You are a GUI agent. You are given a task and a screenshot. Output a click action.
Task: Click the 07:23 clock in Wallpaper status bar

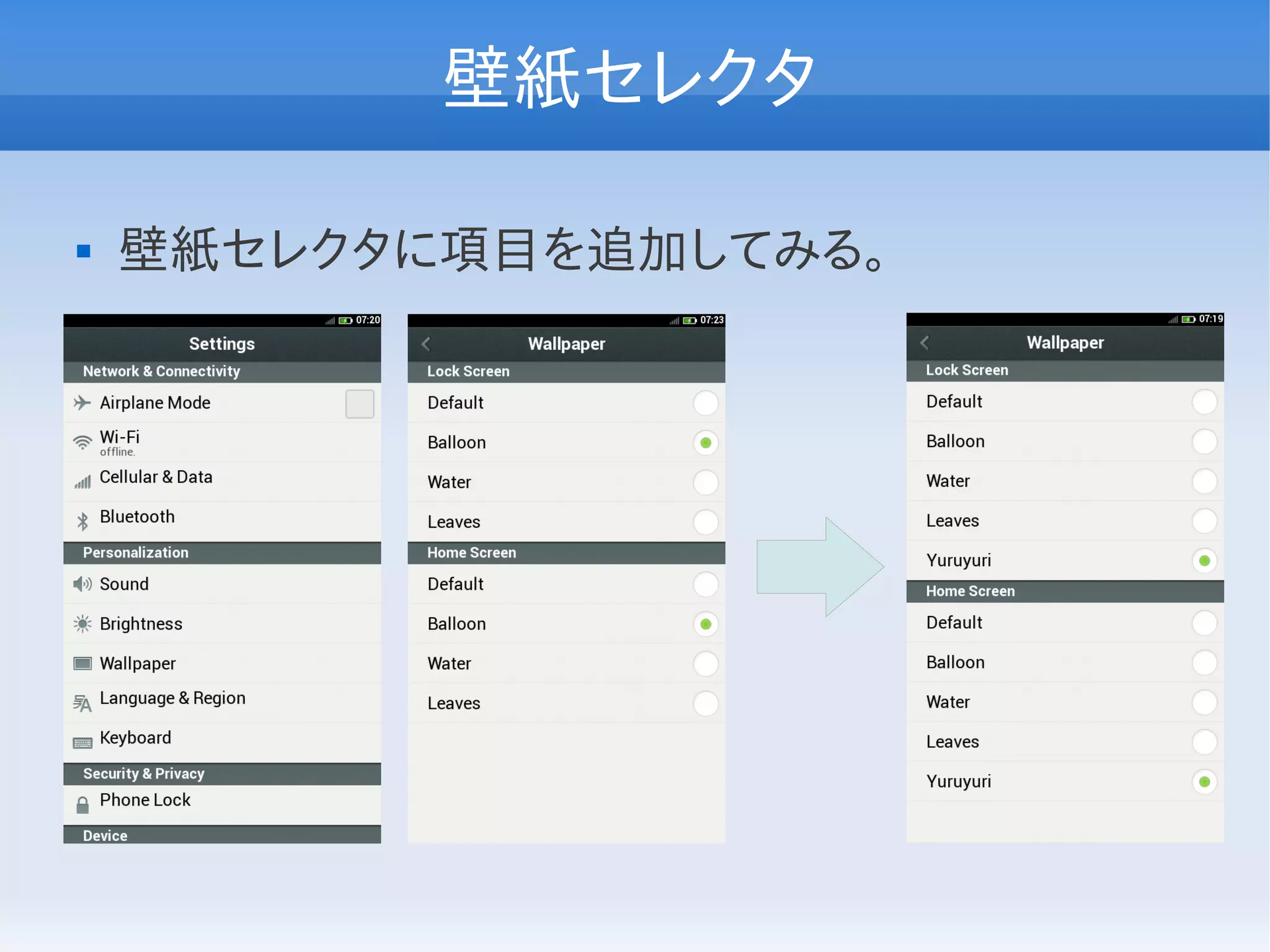point(712,321)
